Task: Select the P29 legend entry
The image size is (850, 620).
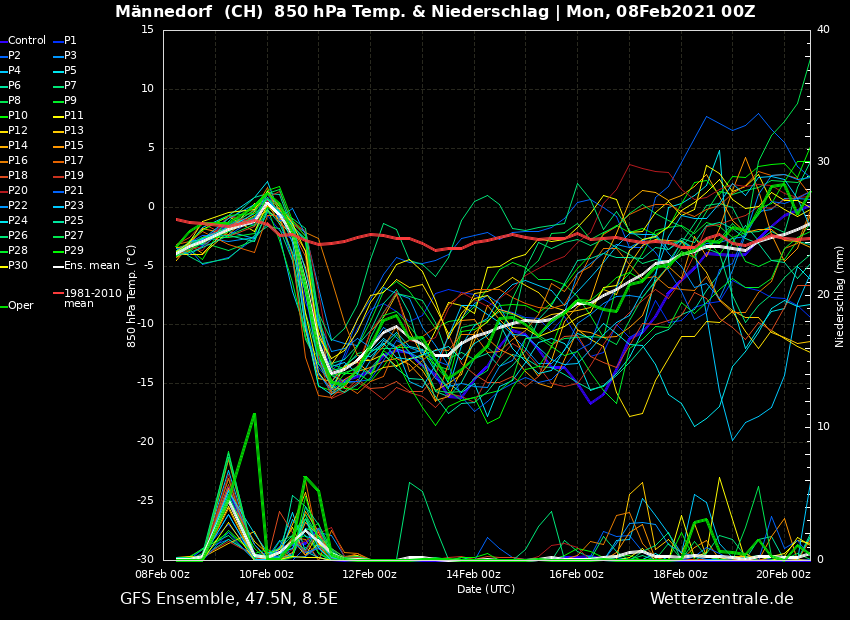Action: point(73,251)
